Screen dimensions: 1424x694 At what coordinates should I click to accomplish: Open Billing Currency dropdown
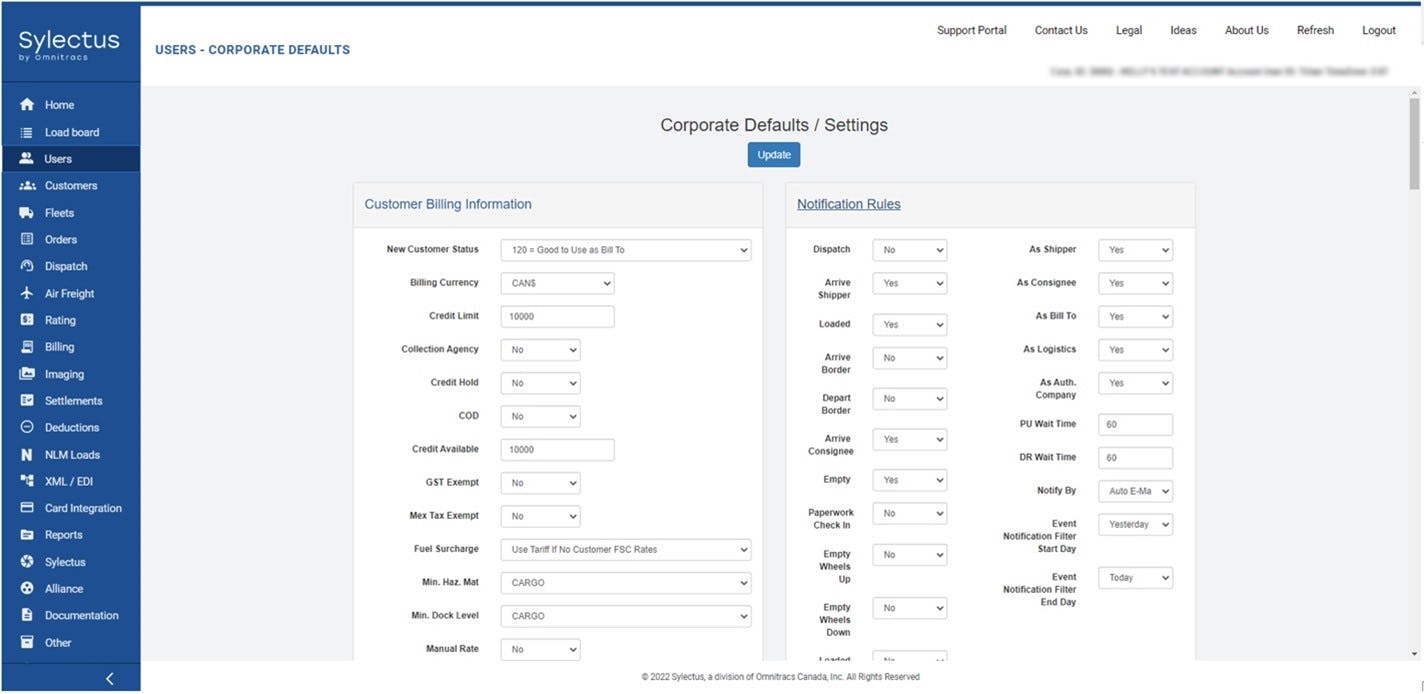point(557,283)
